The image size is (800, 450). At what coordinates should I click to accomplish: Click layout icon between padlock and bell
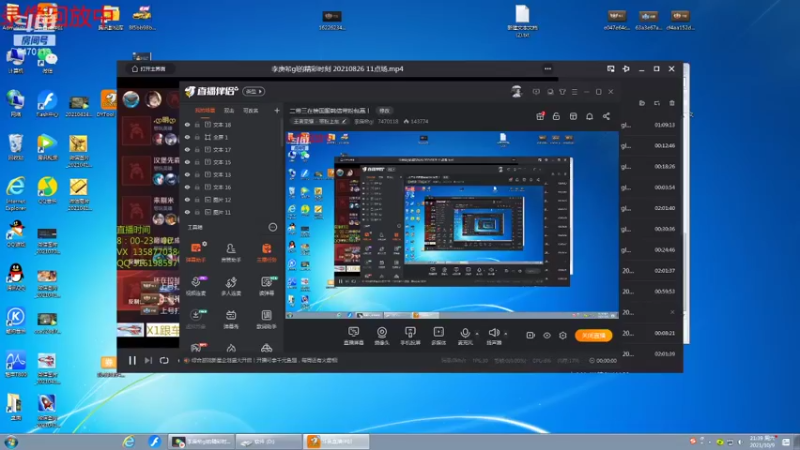573,116
